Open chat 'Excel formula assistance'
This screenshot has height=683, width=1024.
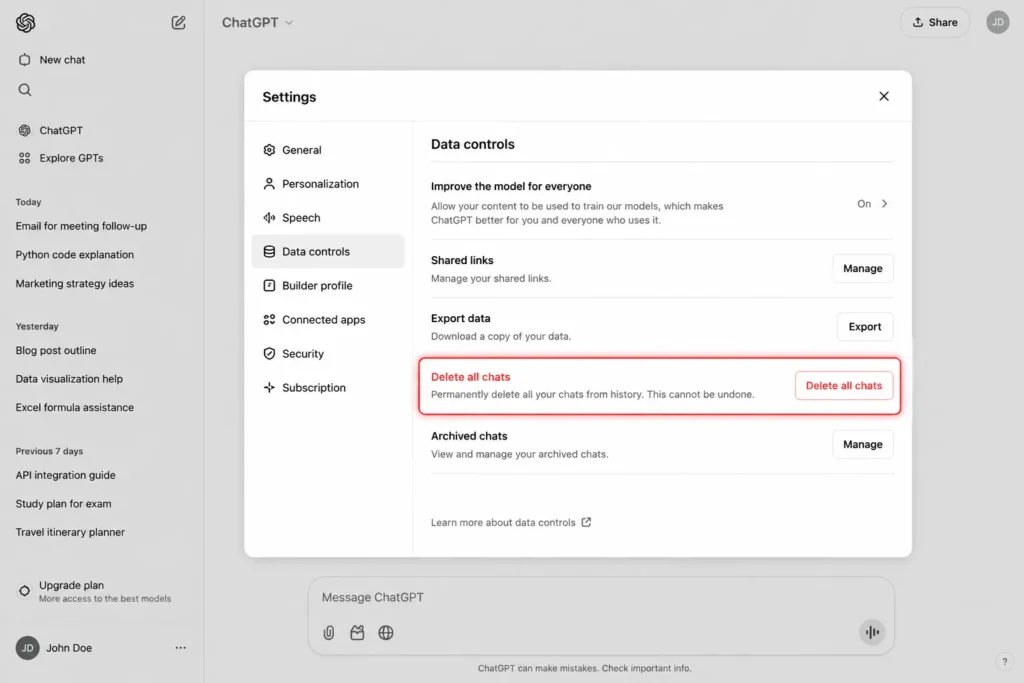[x=74, y=407]
